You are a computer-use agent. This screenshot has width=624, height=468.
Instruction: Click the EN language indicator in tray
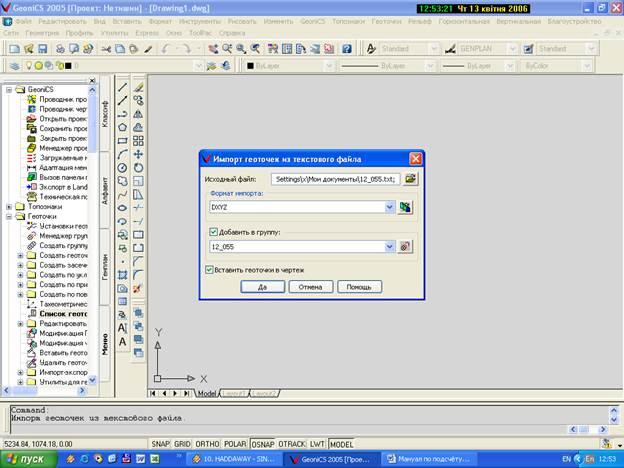(566, 459)
